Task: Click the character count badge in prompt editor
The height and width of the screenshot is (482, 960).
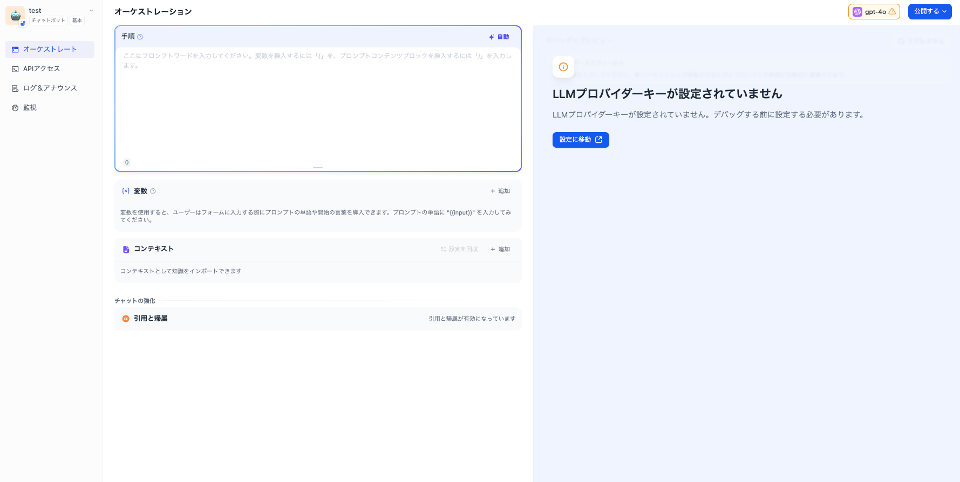Action: tap(127, 162)
